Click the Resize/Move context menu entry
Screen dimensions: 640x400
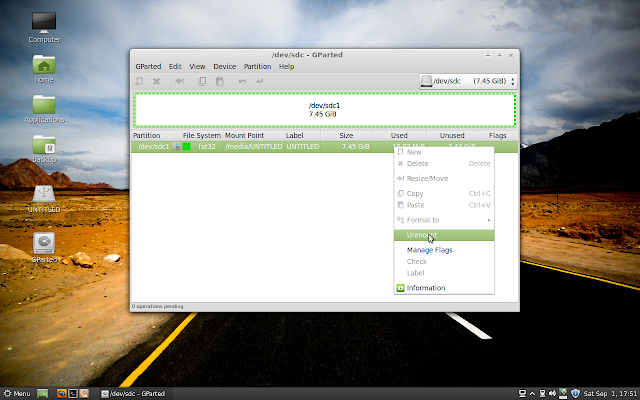pyautogui.click(x=444, y=179)
